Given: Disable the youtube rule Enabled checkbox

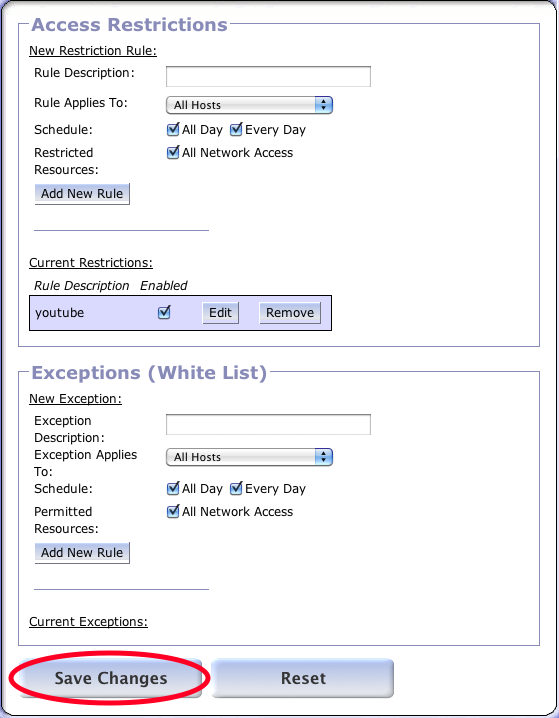Looking at the screenshot, I should coord(164,313).
